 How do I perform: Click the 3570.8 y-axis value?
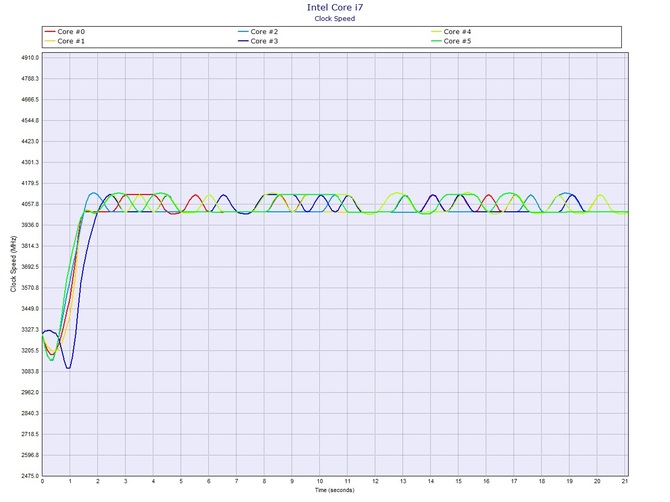[30, 288]
